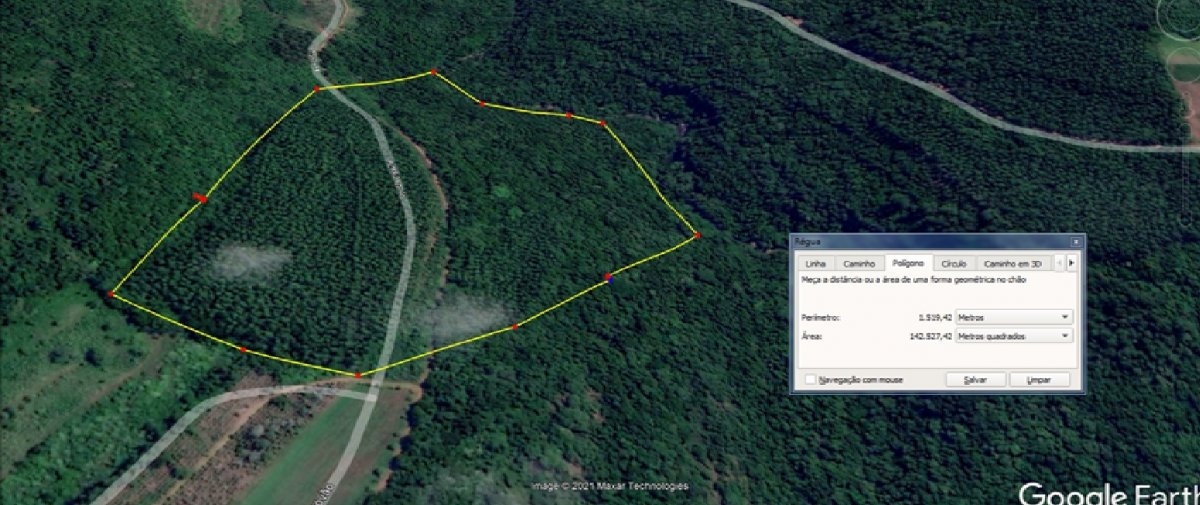Click the Limpar button to clear measurement
The image size is (1200, 505).
(1040, 380)
